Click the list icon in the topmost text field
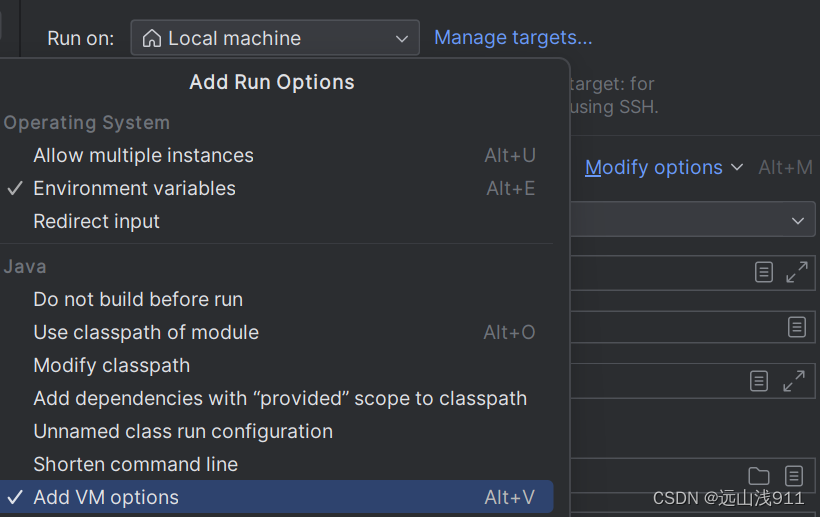The width and height of the screenshot is (820, 517). coord(764,272)
